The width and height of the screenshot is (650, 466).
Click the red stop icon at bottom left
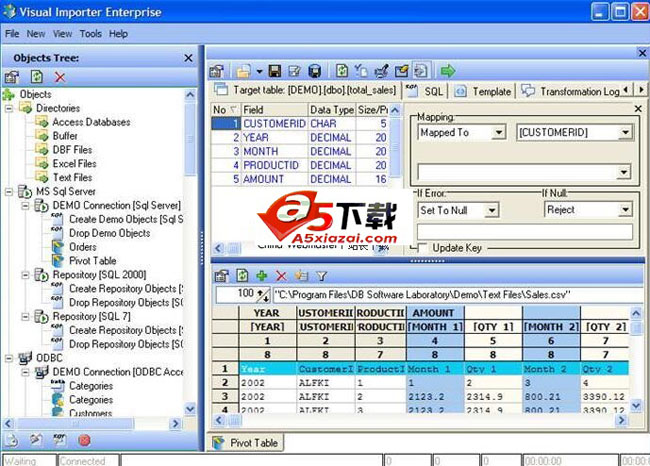click(x=84, y=440)
